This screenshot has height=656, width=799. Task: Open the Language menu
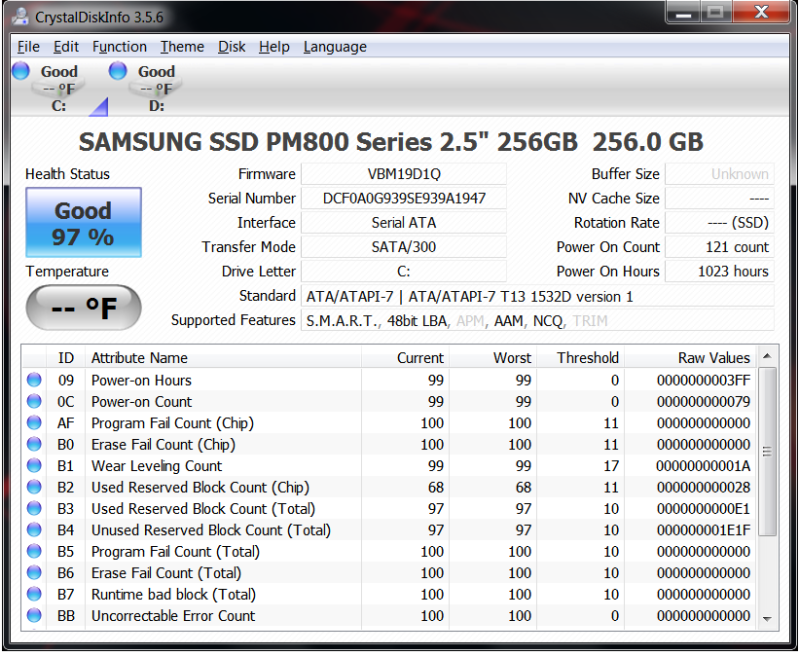pyautogui.click(x=335, y=47)
